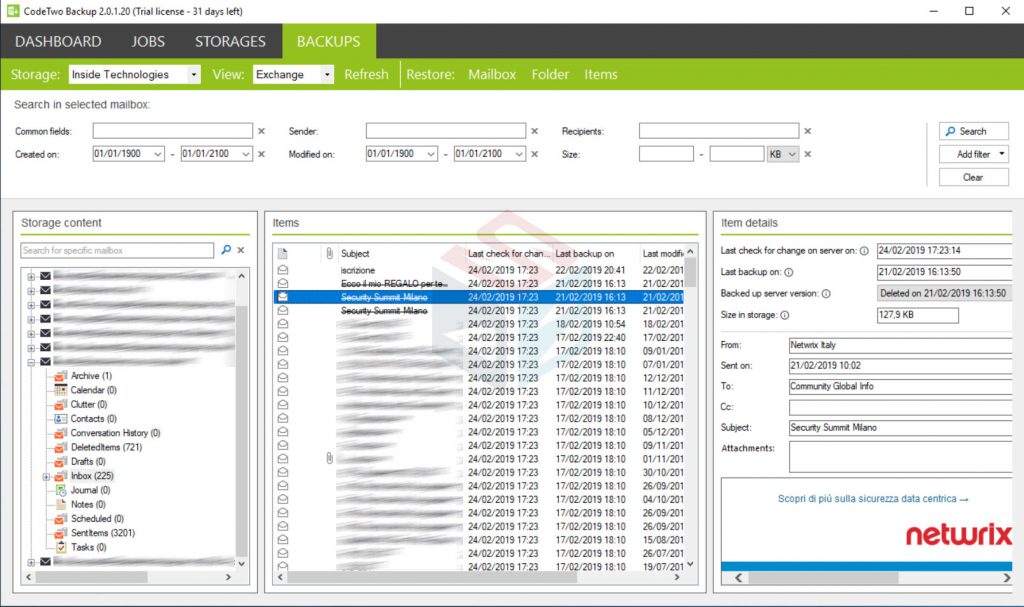Select the Calendar folder icon in tree
This screenshot has height=607, width=1024.
coord(60,390)
